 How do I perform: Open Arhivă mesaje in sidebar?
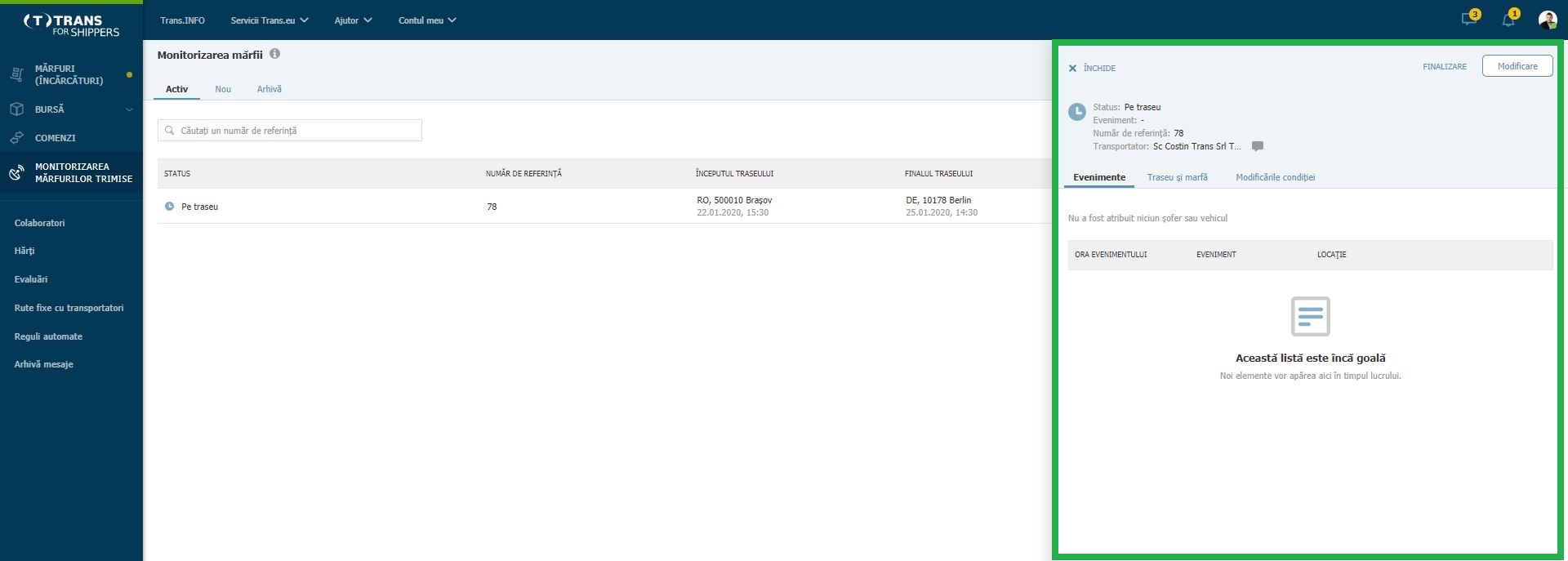click(43, 364)
